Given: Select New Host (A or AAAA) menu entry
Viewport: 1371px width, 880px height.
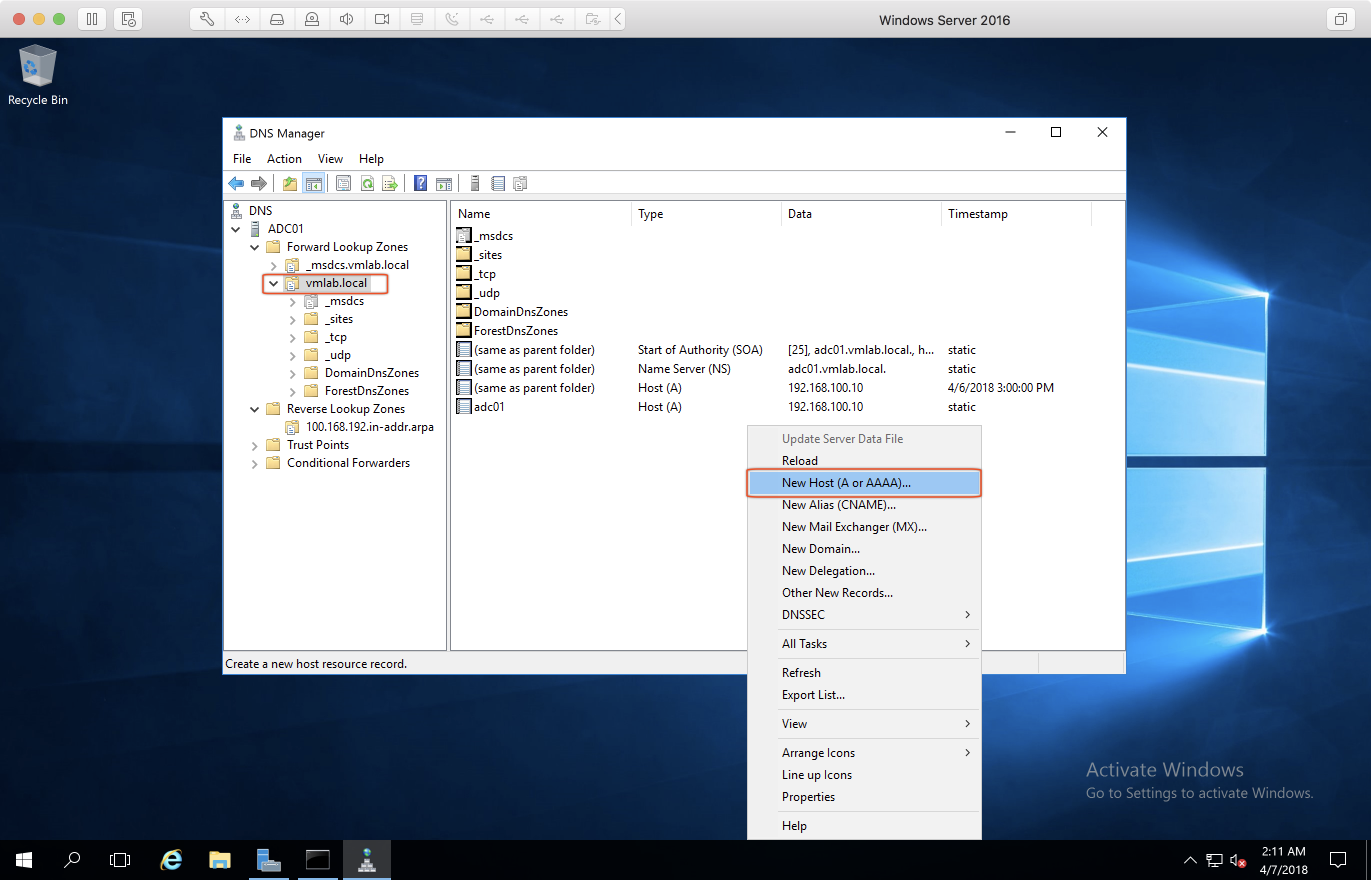Looking at the screenshot, I should pyautogui.click(x=846, y=483).
